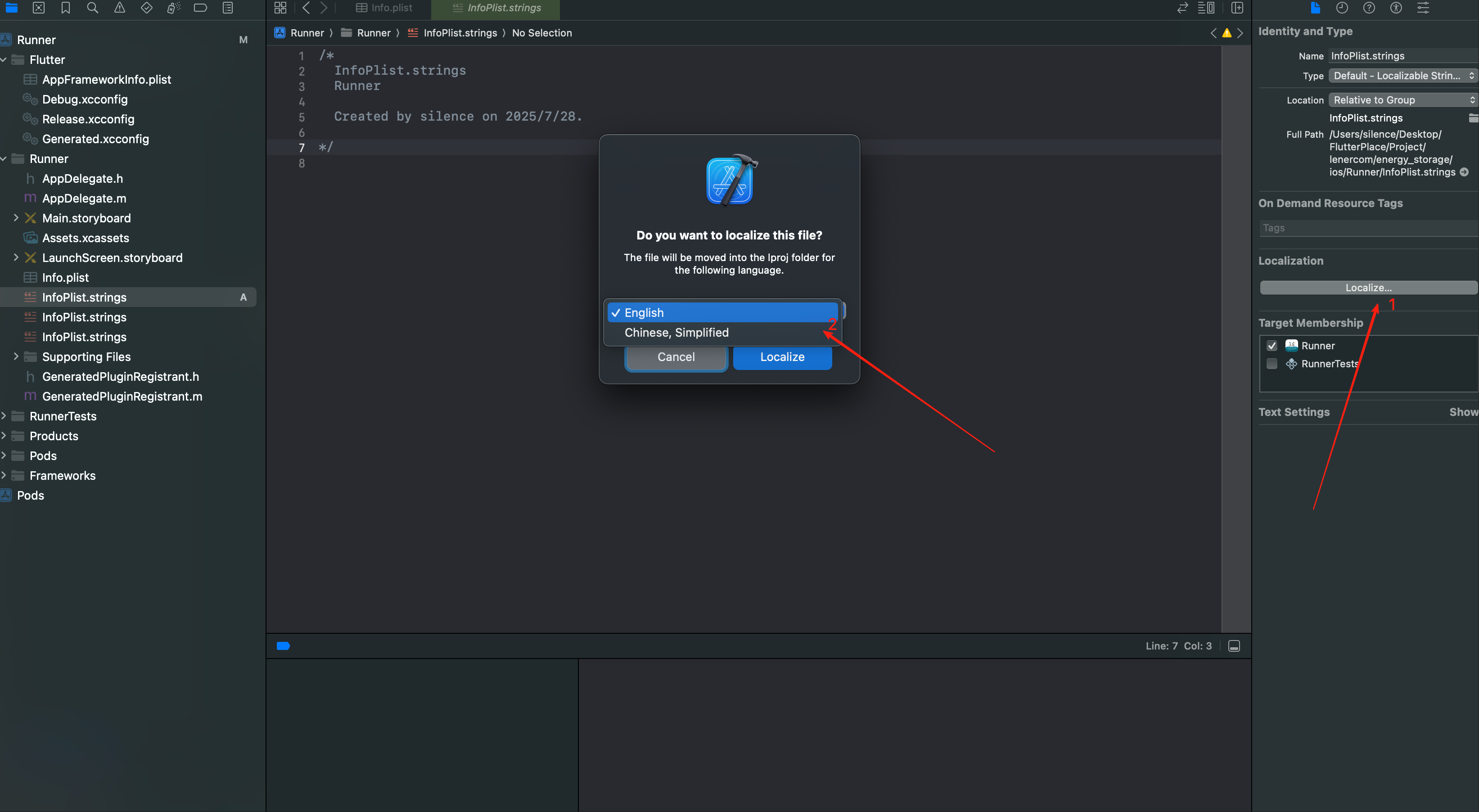Open the Location dropdown showing Relative to Group
The image size is (1479, 812).
click(x=1402, y=99)
